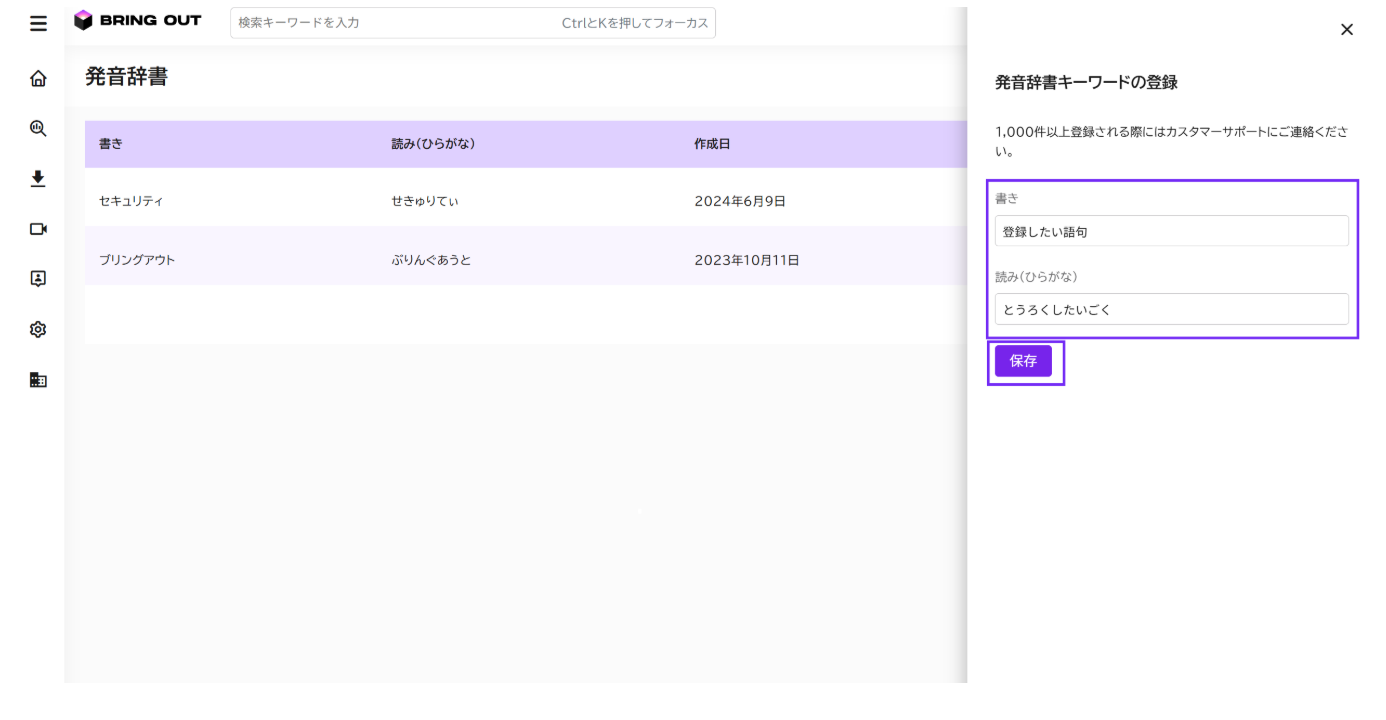
Task: Select the ぶりんぐあうと reading cell
Action: [x=431, y=260]
